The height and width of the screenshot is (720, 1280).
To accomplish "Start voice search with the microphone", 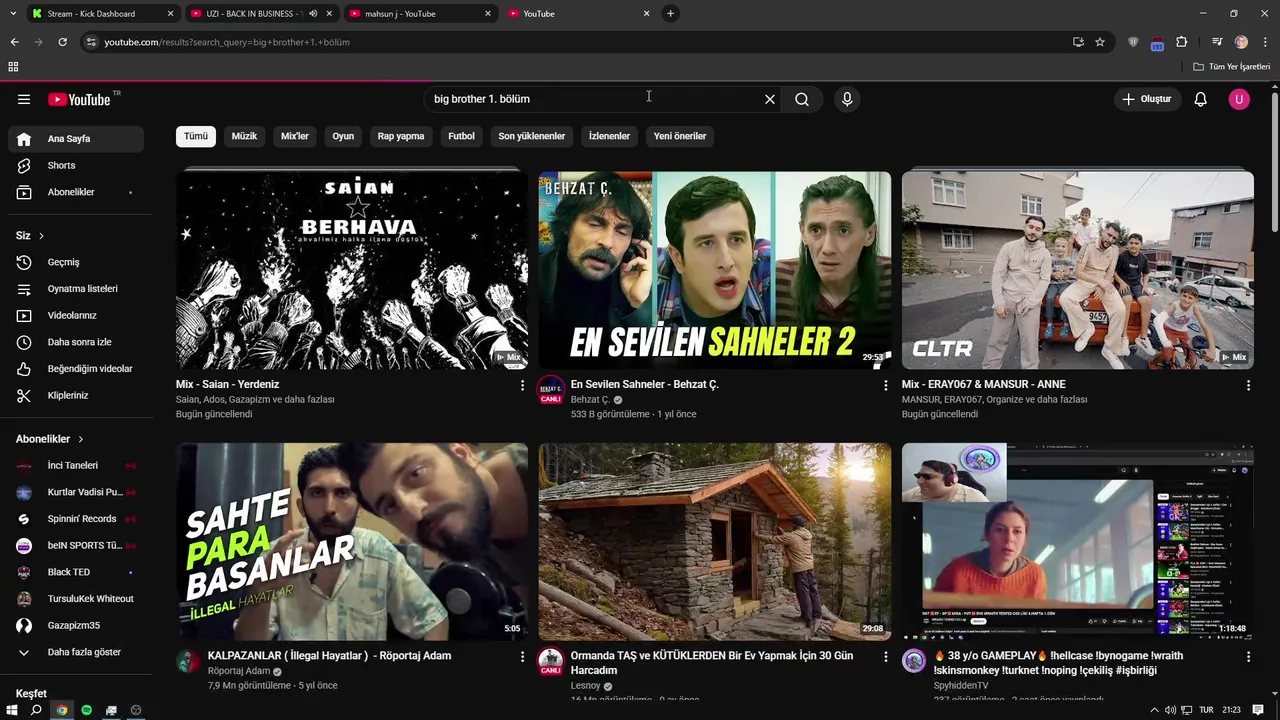I will (847, 99).
